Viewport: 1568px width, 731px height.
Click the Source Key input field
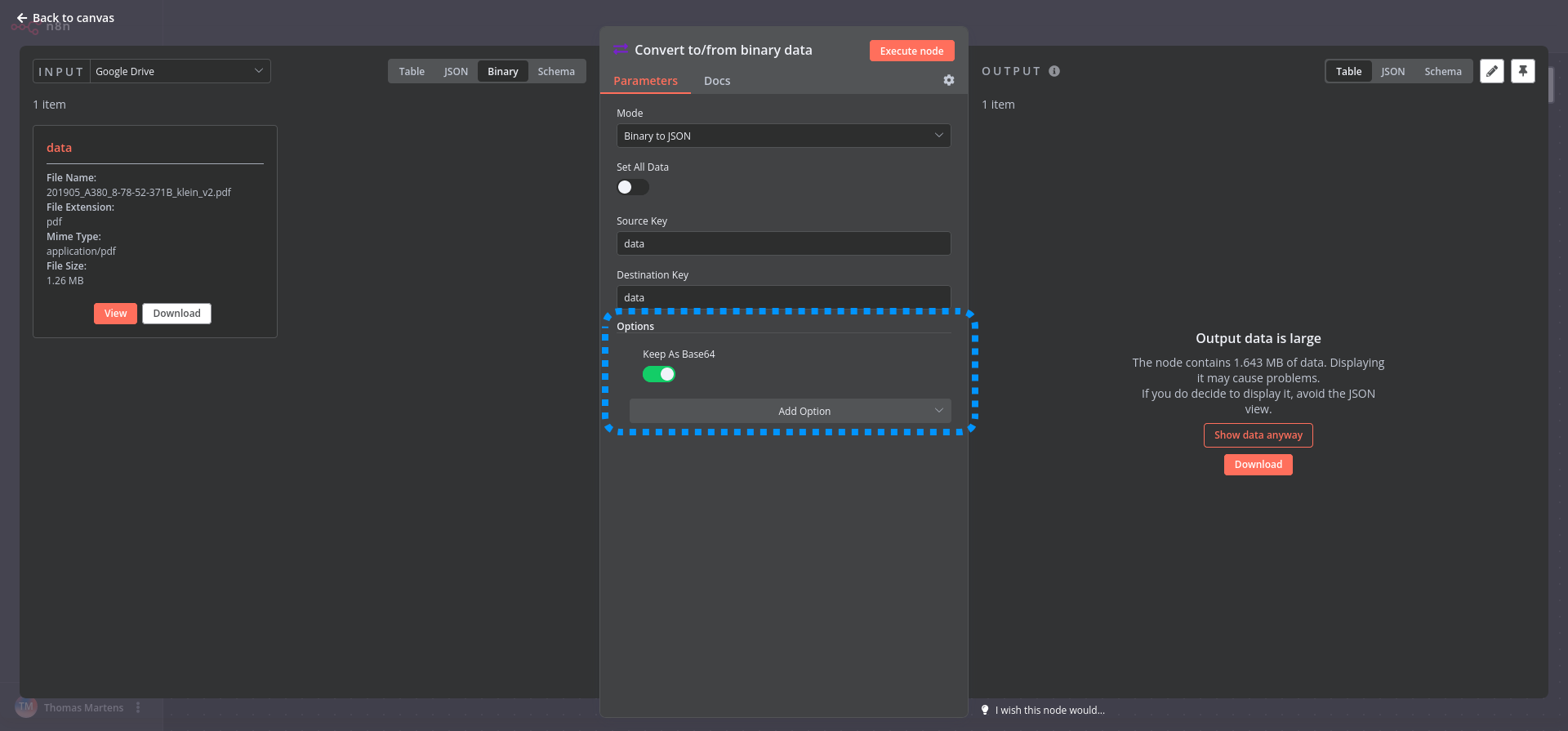tap(782, 243)
